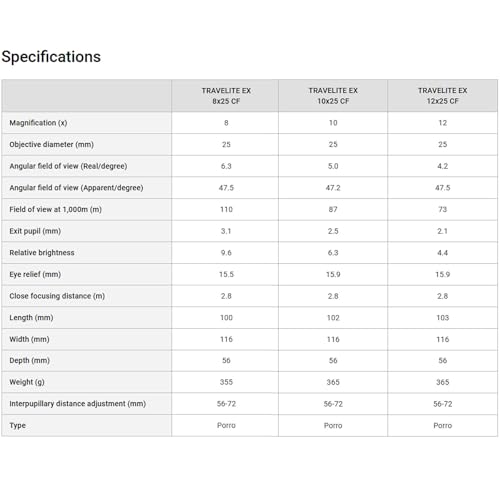This screenshot has width=500, height=500.
Task: Click the Close focusing distance (m) label
Action: 57,296
